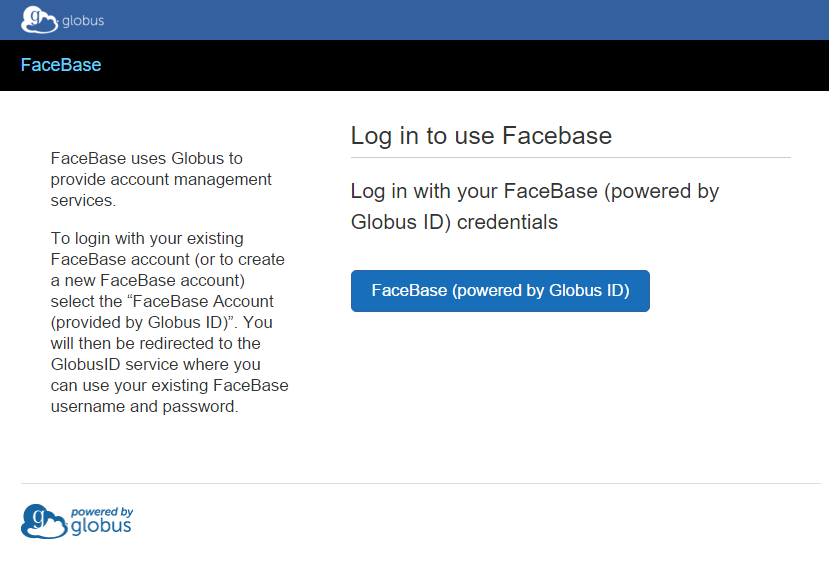Click the Globus cloud logo in the header
Screen dimensions: 829x571
tap(39, 20)
